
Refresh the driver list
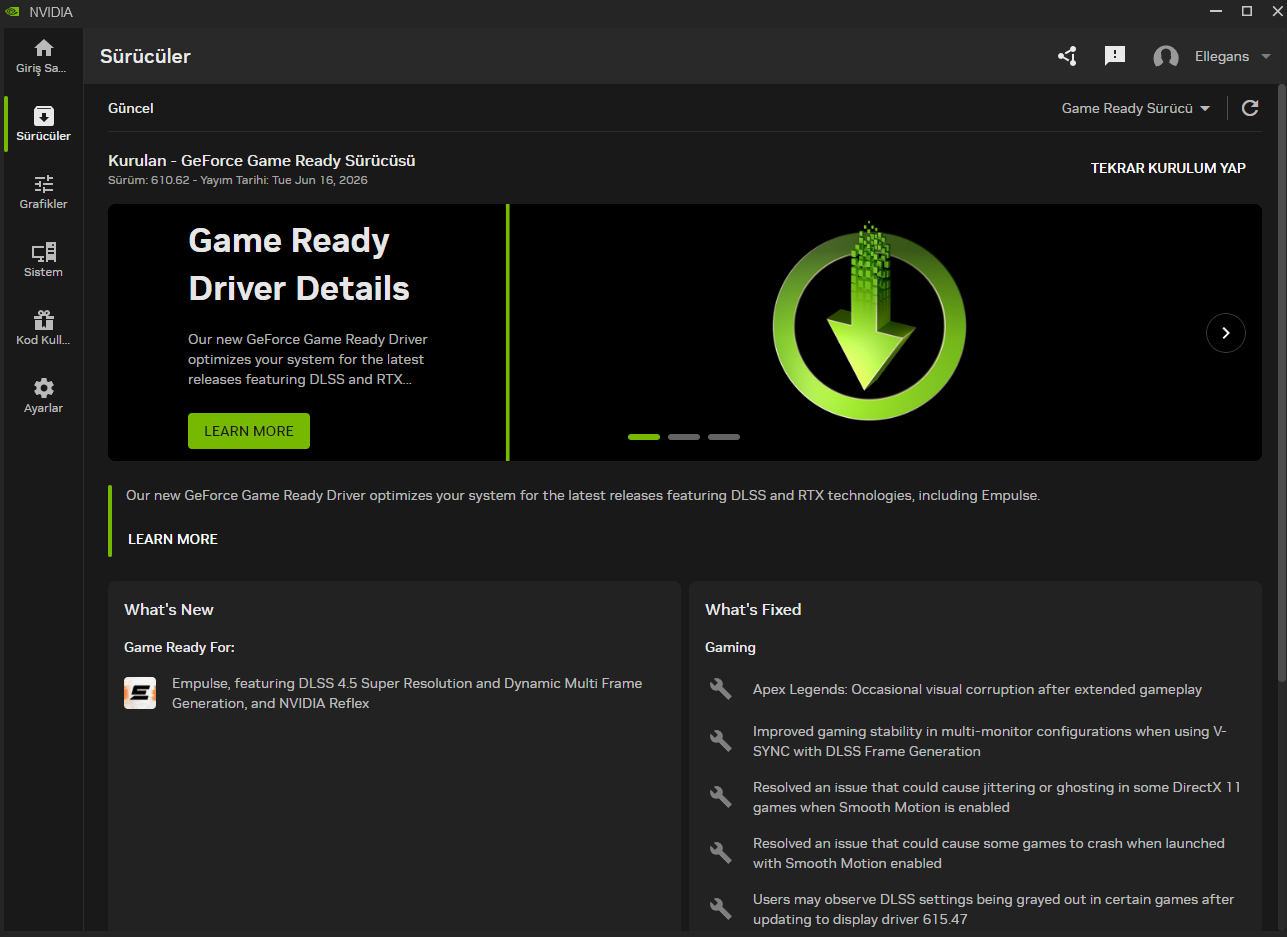coord(1250,108)
